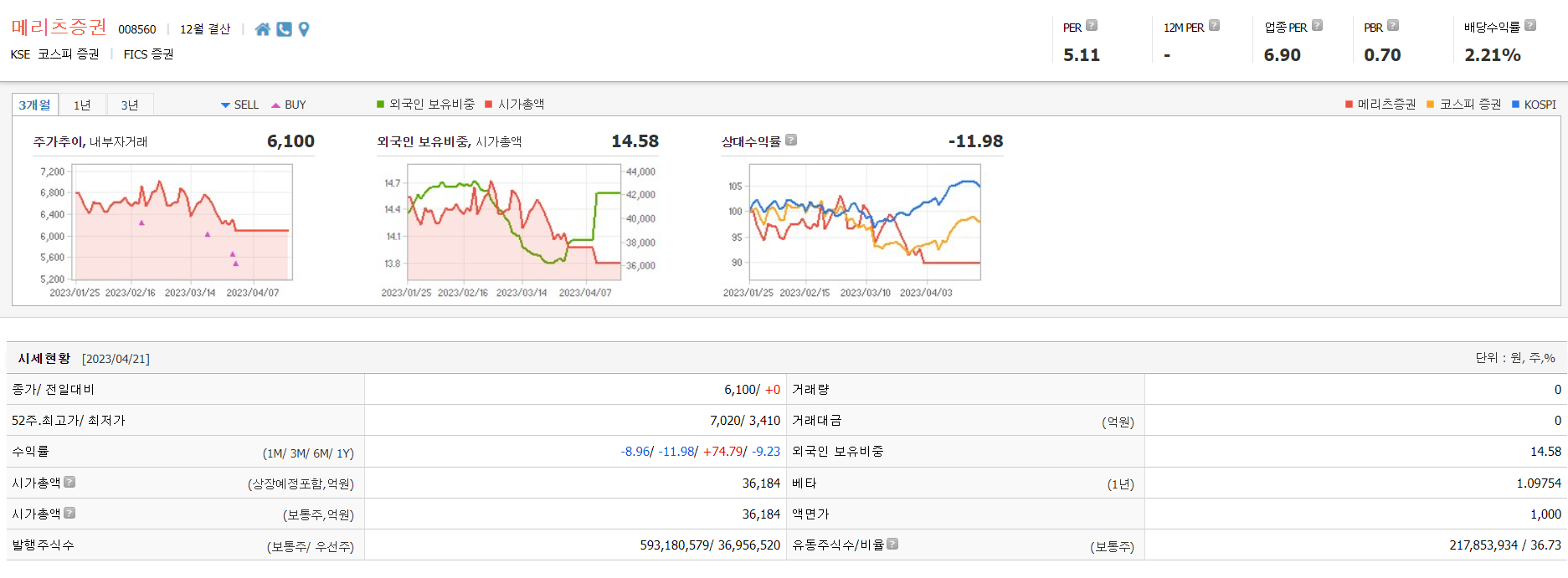1568x578 pixels.
Task: Click the 종가/ 전일대비 row label
Action: pos(53,390)
